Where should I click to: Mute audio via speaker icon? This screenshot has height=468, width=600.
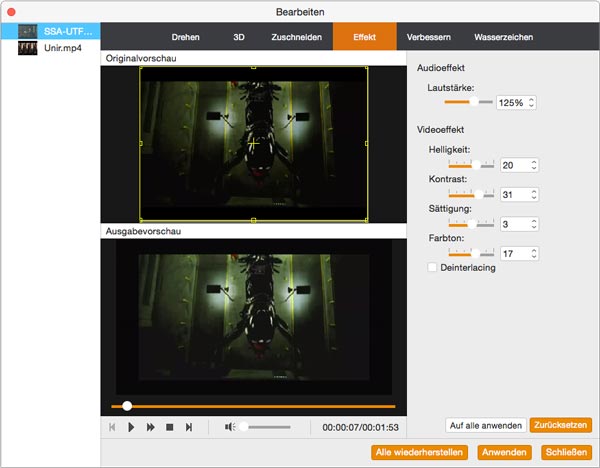(230, 427)
